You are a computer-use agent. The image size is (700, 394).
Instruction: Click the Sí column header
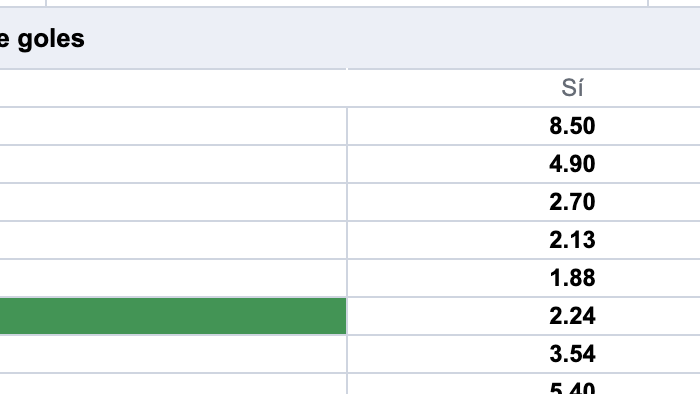click(x=572, y=88)
